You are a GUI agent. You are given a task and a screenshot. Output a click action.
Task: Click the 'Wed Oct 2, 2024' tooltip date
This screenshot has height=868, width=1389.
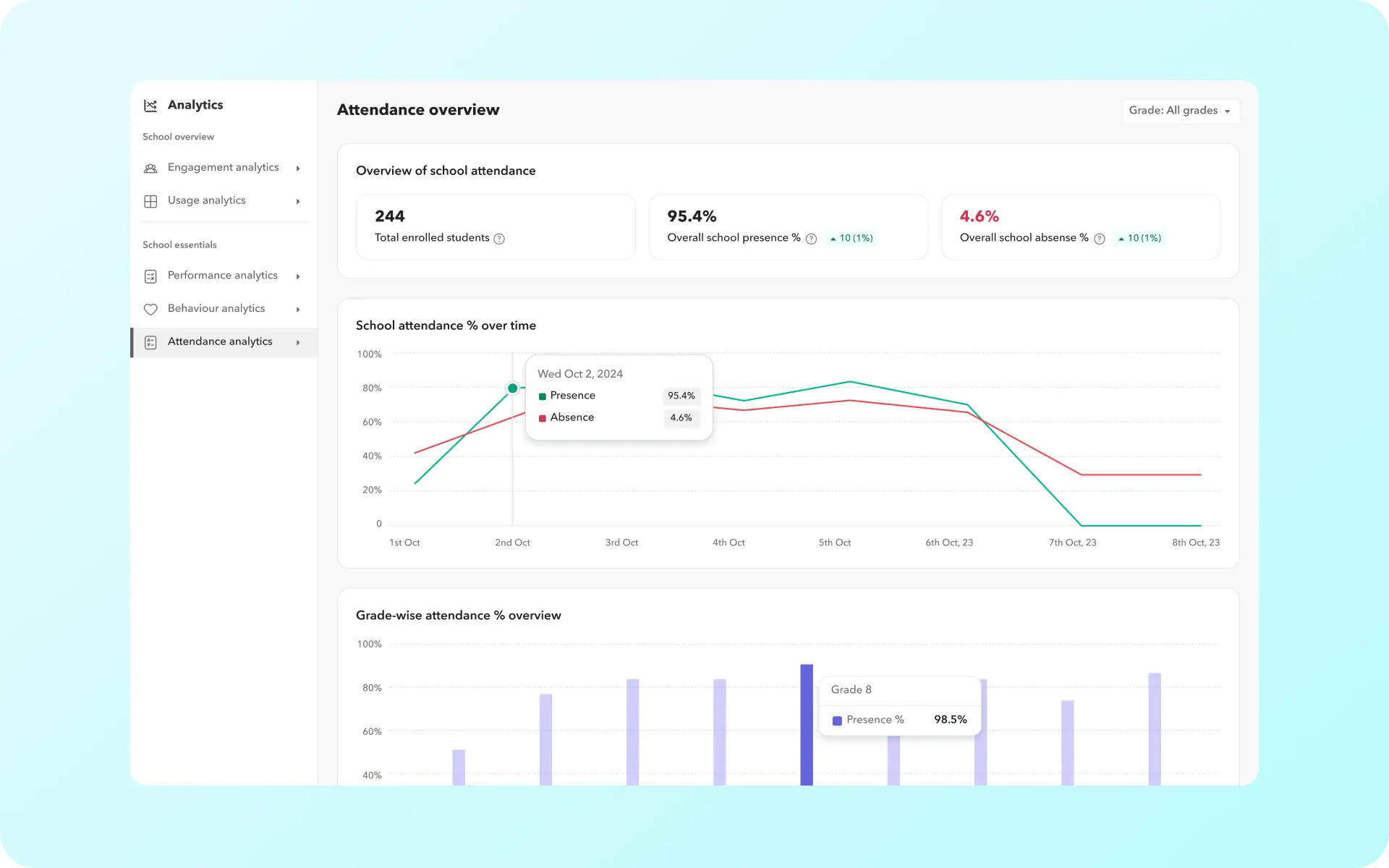tap(580, 374)
